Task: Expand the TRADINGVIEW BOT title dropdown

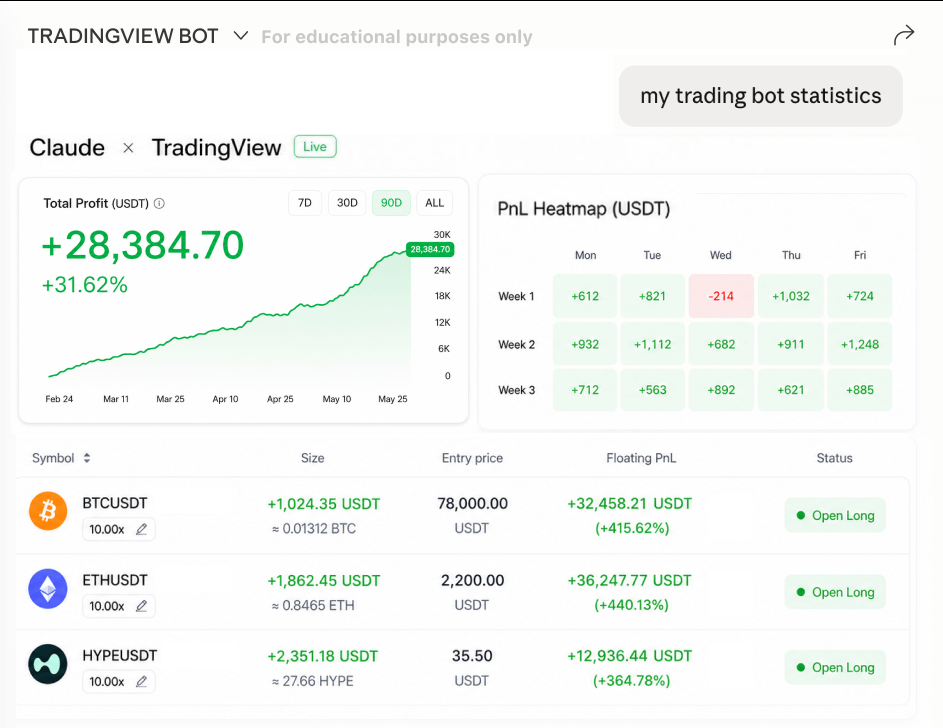Action: point(241,35)
